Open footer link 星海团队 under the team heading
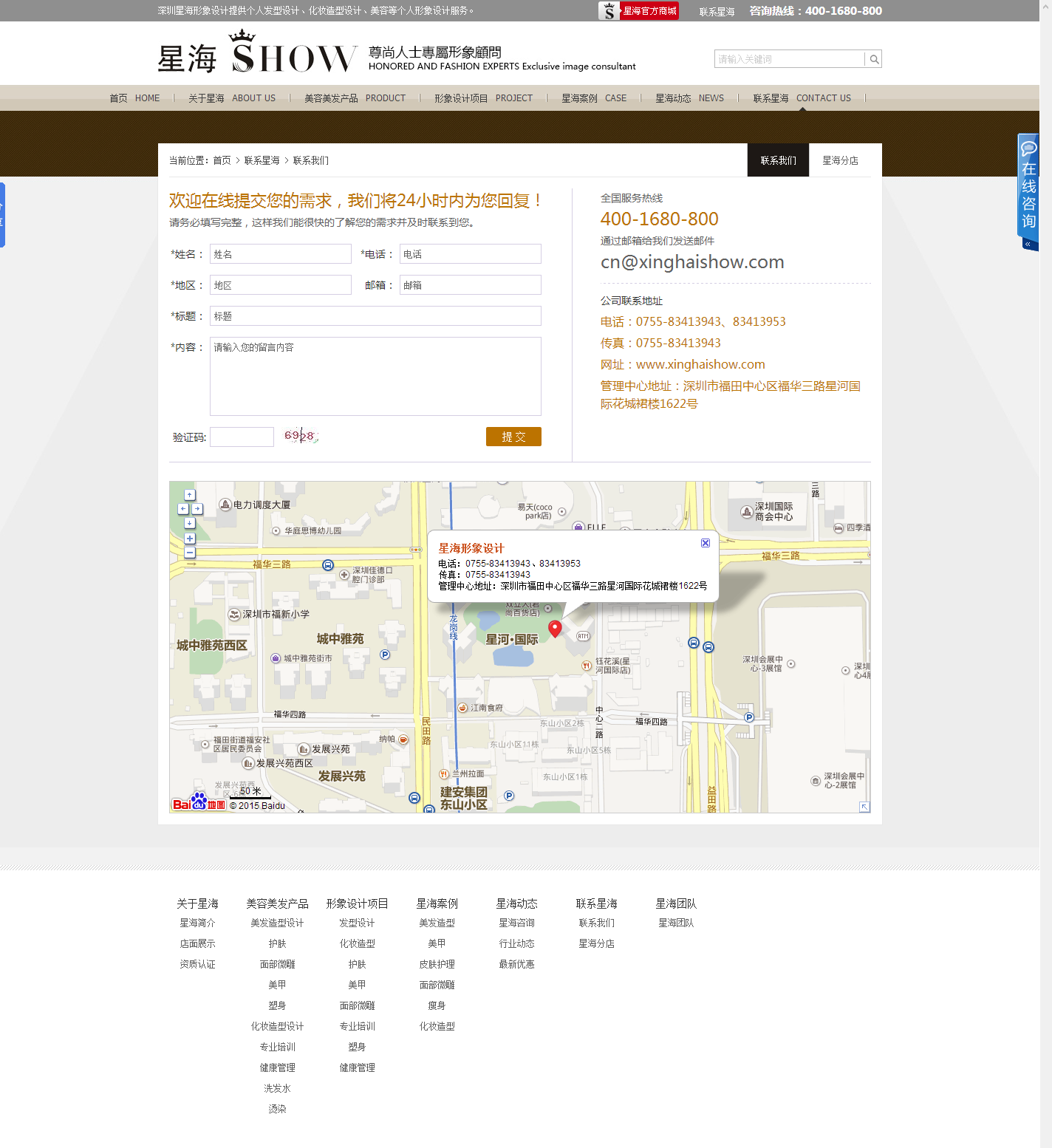The image size is (1052, 1148). [x=676, y=923]
